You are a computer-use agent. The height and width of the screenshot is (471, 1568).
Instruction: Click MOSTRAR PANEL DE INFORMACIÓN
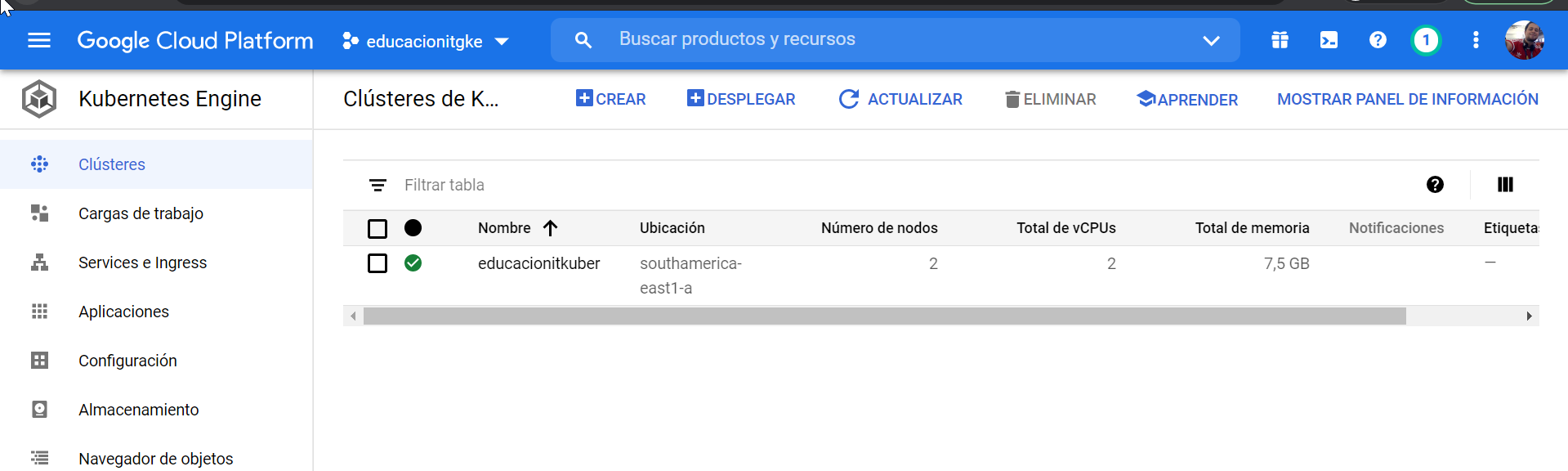point(1408,99)
